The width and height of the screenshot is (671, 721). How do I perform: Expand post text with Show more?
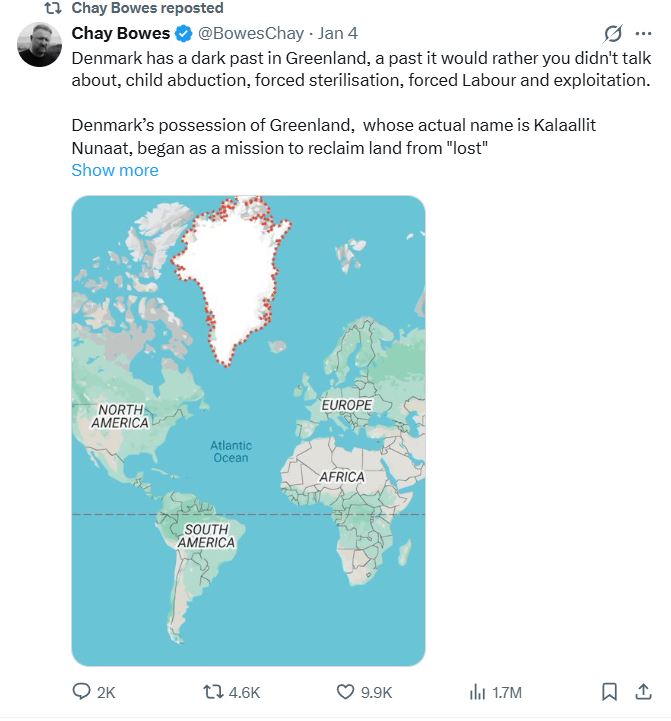(x=115, y=170)
